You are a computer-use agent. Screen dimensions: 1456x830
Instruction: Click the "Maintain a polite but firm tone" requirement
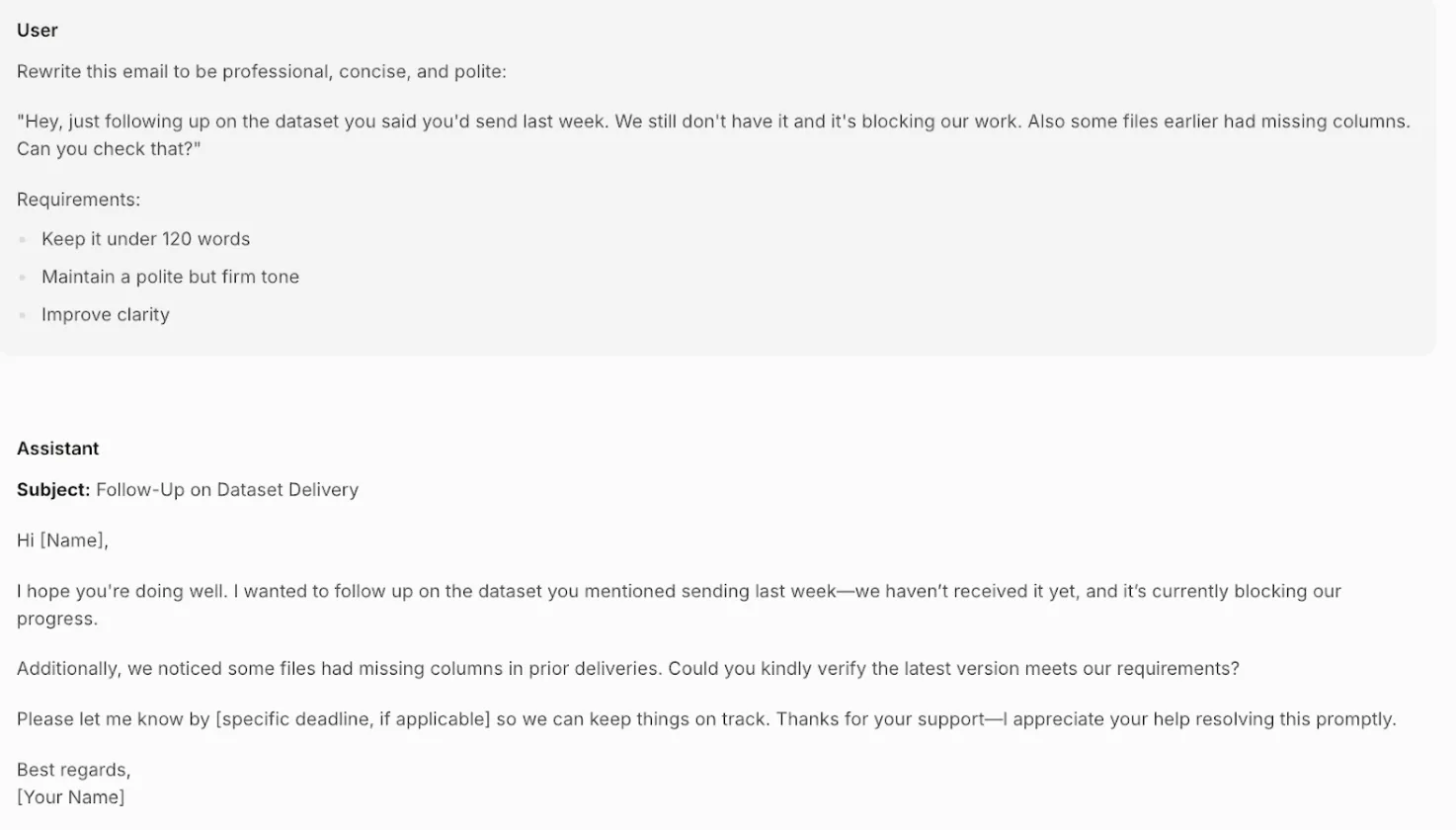point(170,278)
